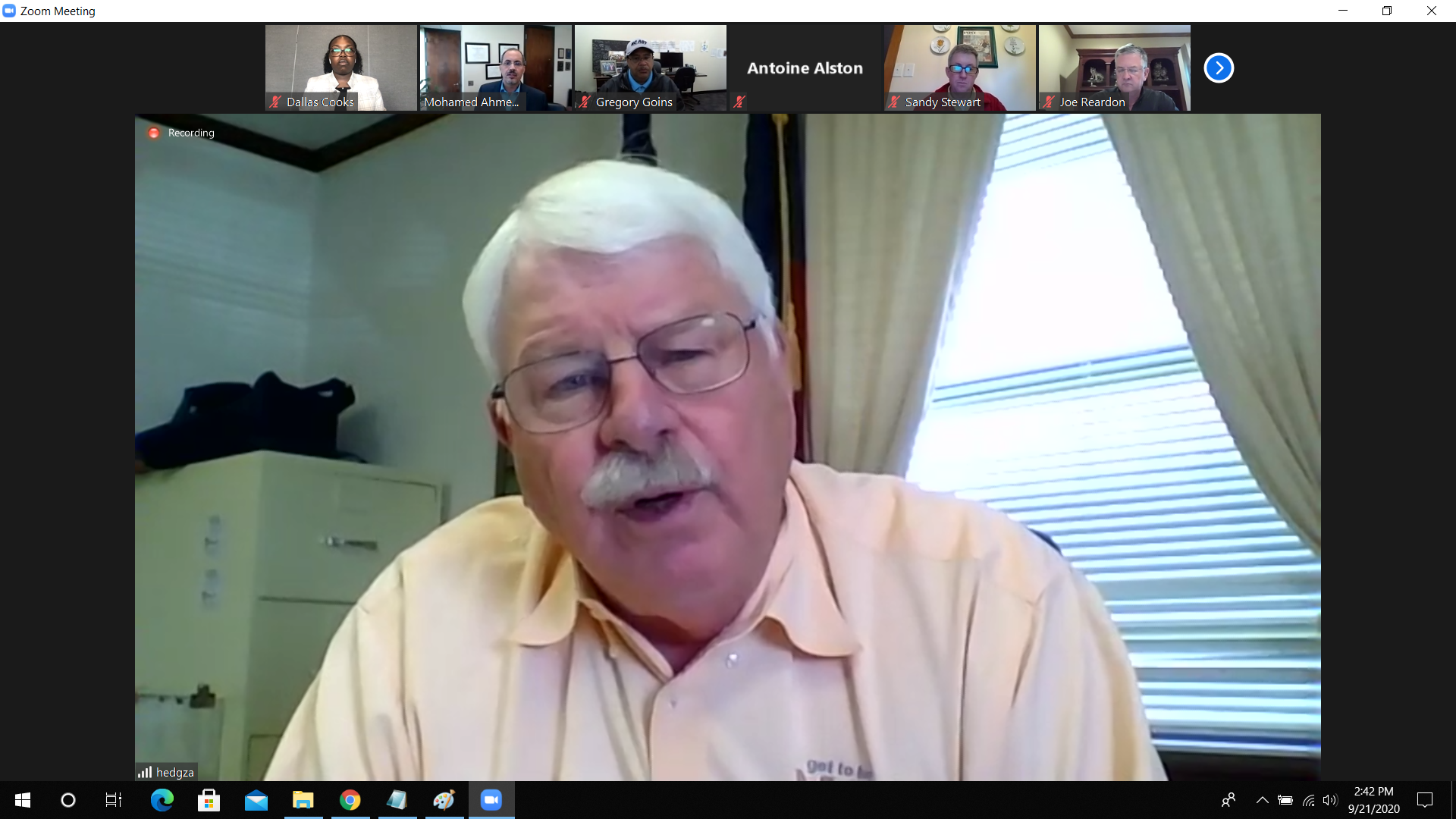Open Task View in the taskbar

114,800
